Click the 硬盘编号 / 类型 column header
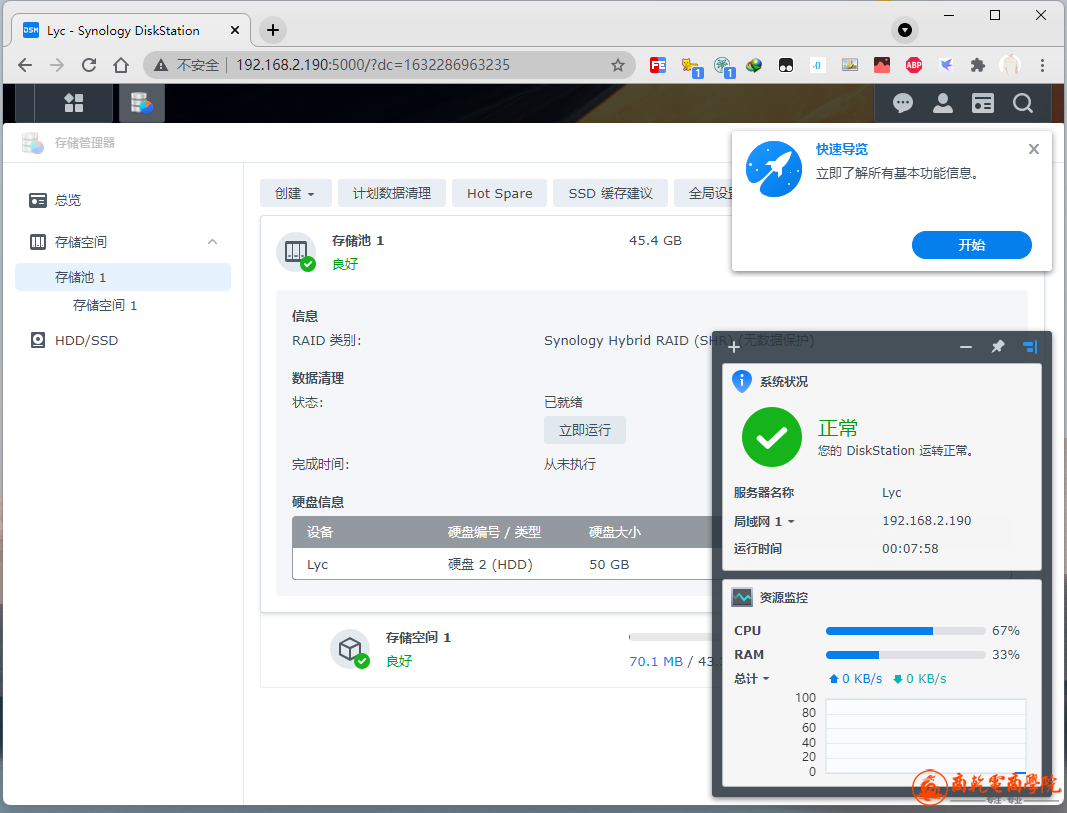Image resolution: width=1067 pixels, height=813 pixels. click(494, 532)
